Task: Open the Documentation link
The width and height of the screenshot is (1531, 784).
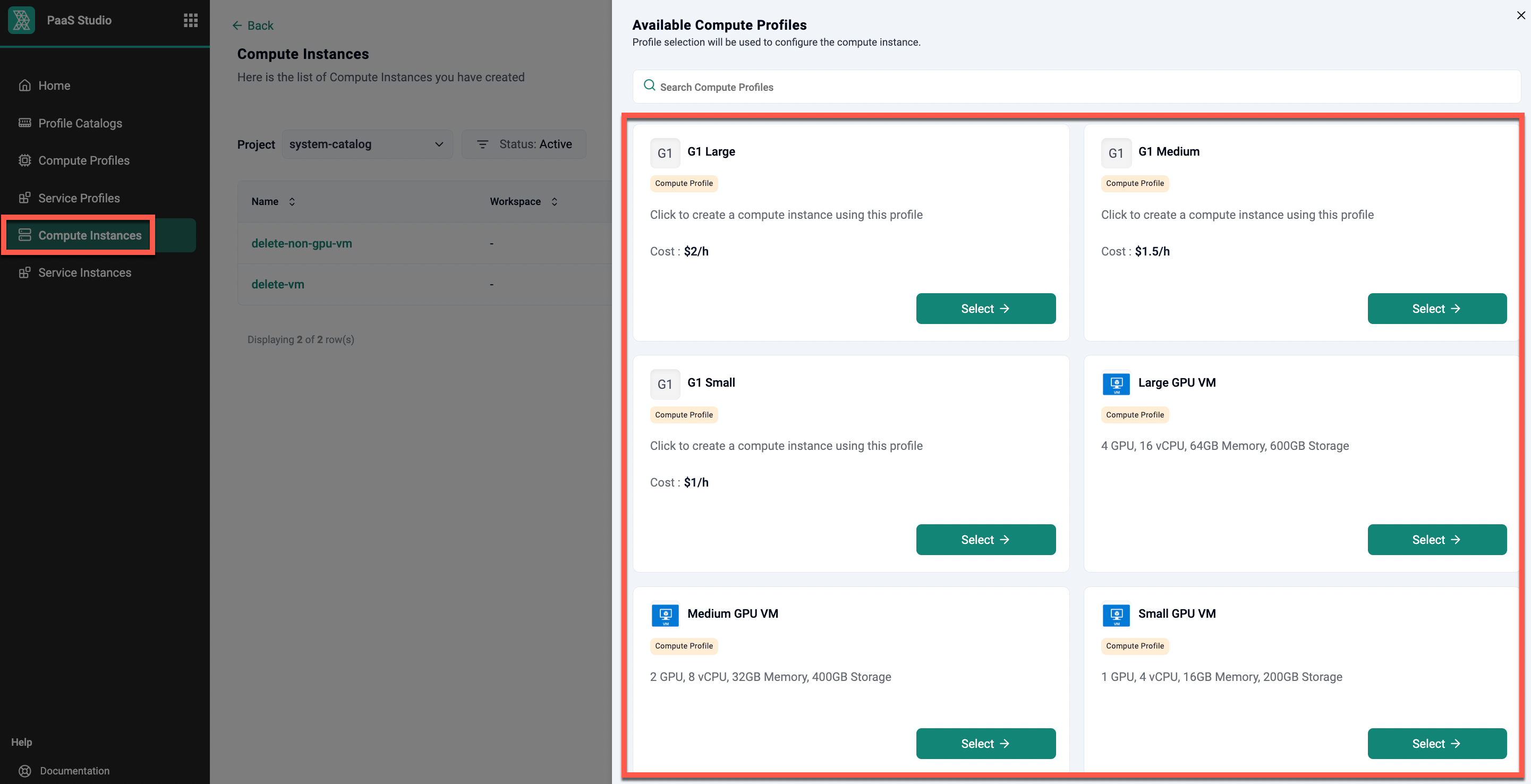Action: 74,771
